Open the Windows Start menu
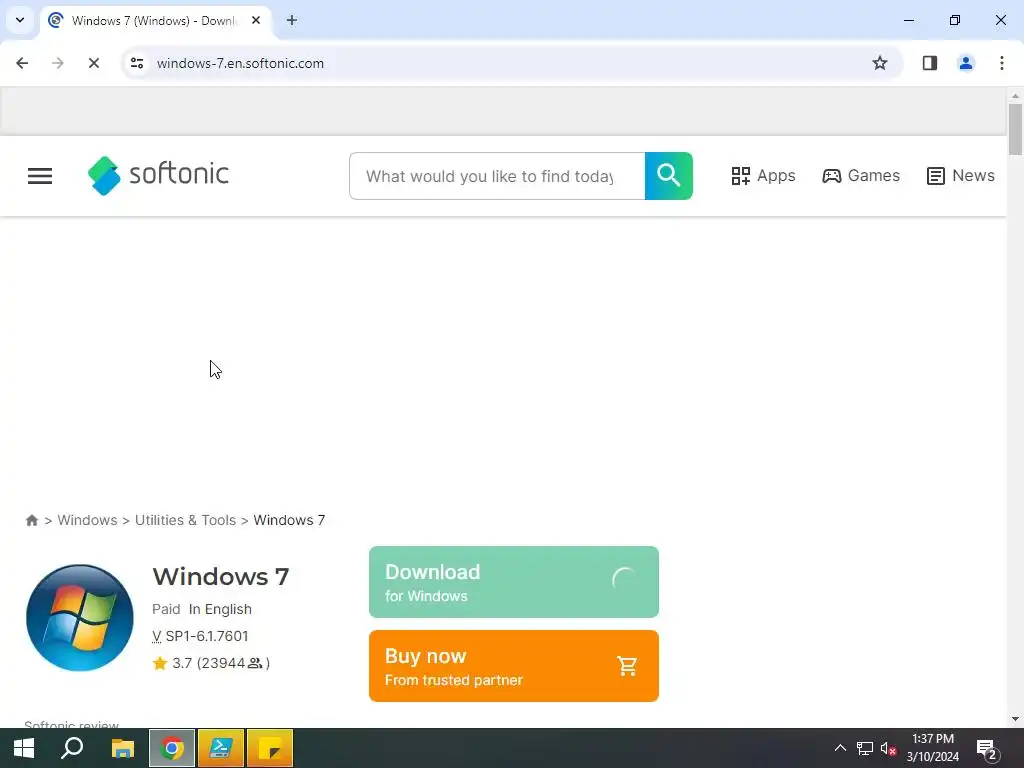The width and height of the screenshot is (1024, 768). tap(24, 748)
